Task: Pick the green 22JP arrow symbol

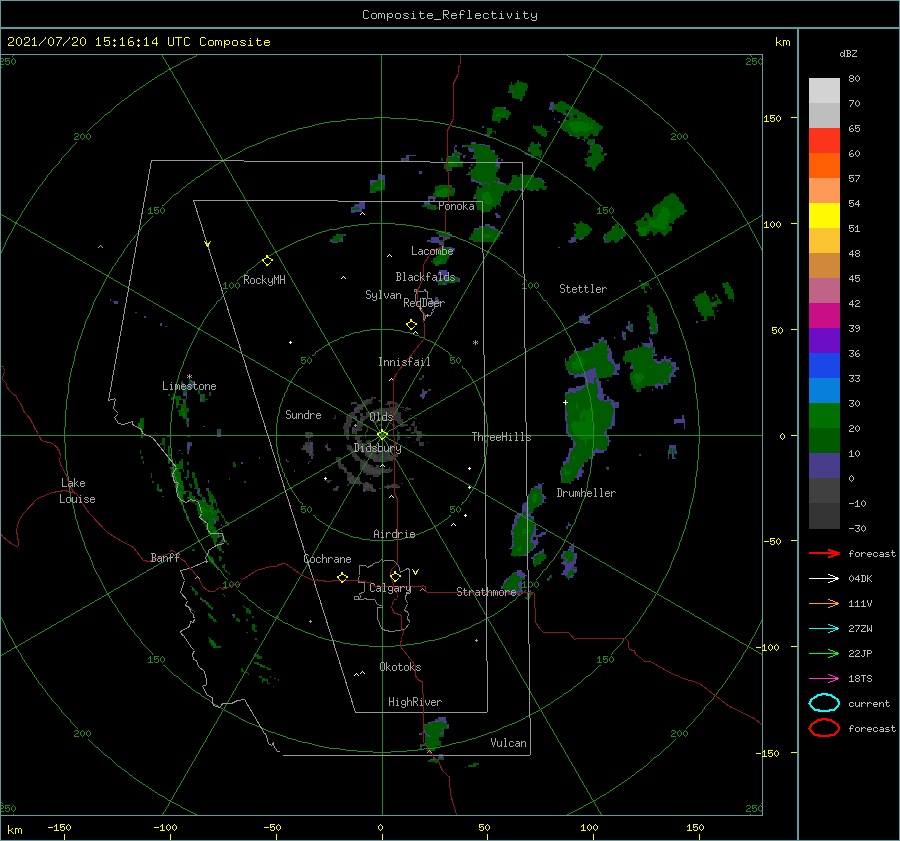Action: [824, 653]
